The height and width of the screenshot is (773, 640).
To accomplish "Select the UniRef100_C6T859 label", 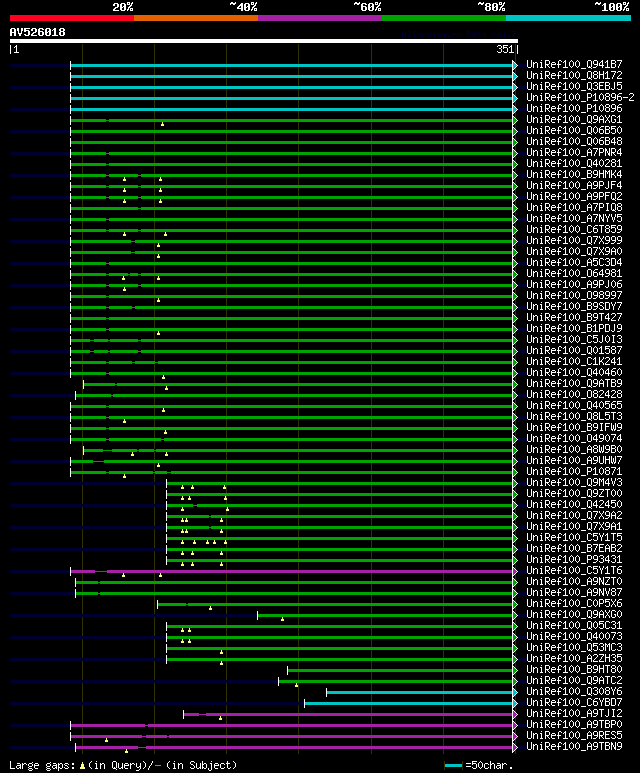I will click(574, 229).
